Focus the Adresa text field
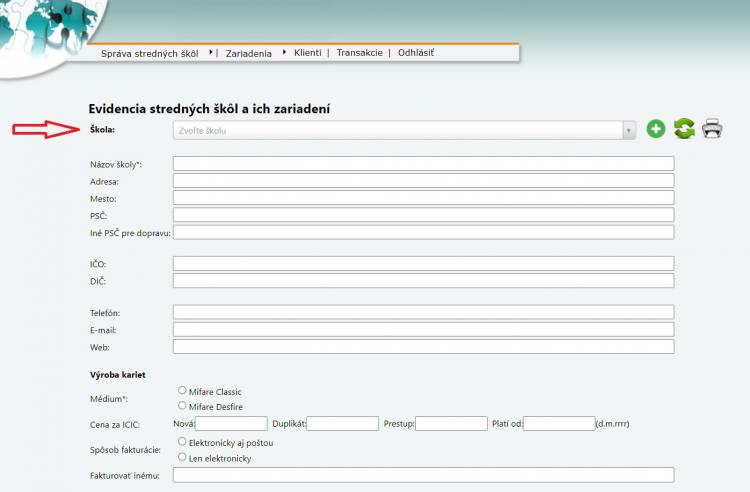 (x=423, y=181)
